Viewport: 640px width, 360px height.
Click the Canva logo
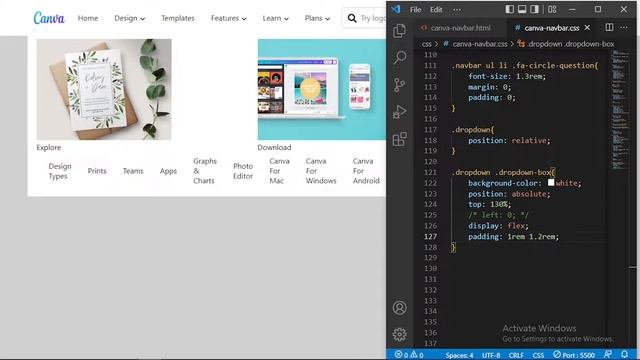tap(49, 18)
